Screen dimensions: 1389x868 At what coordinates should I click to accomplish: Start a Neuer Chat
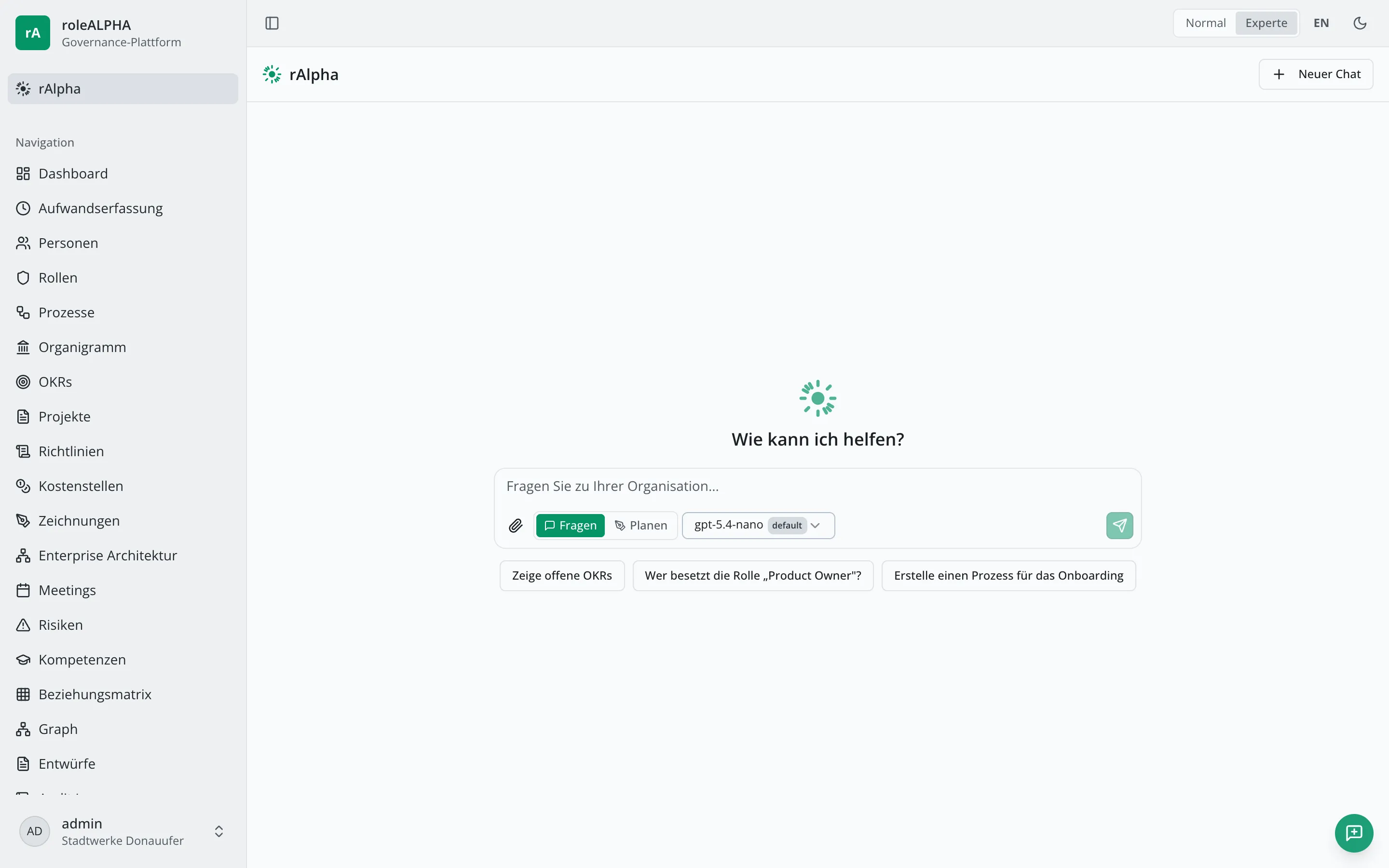pyautogui.click(x=1316, y=74)
